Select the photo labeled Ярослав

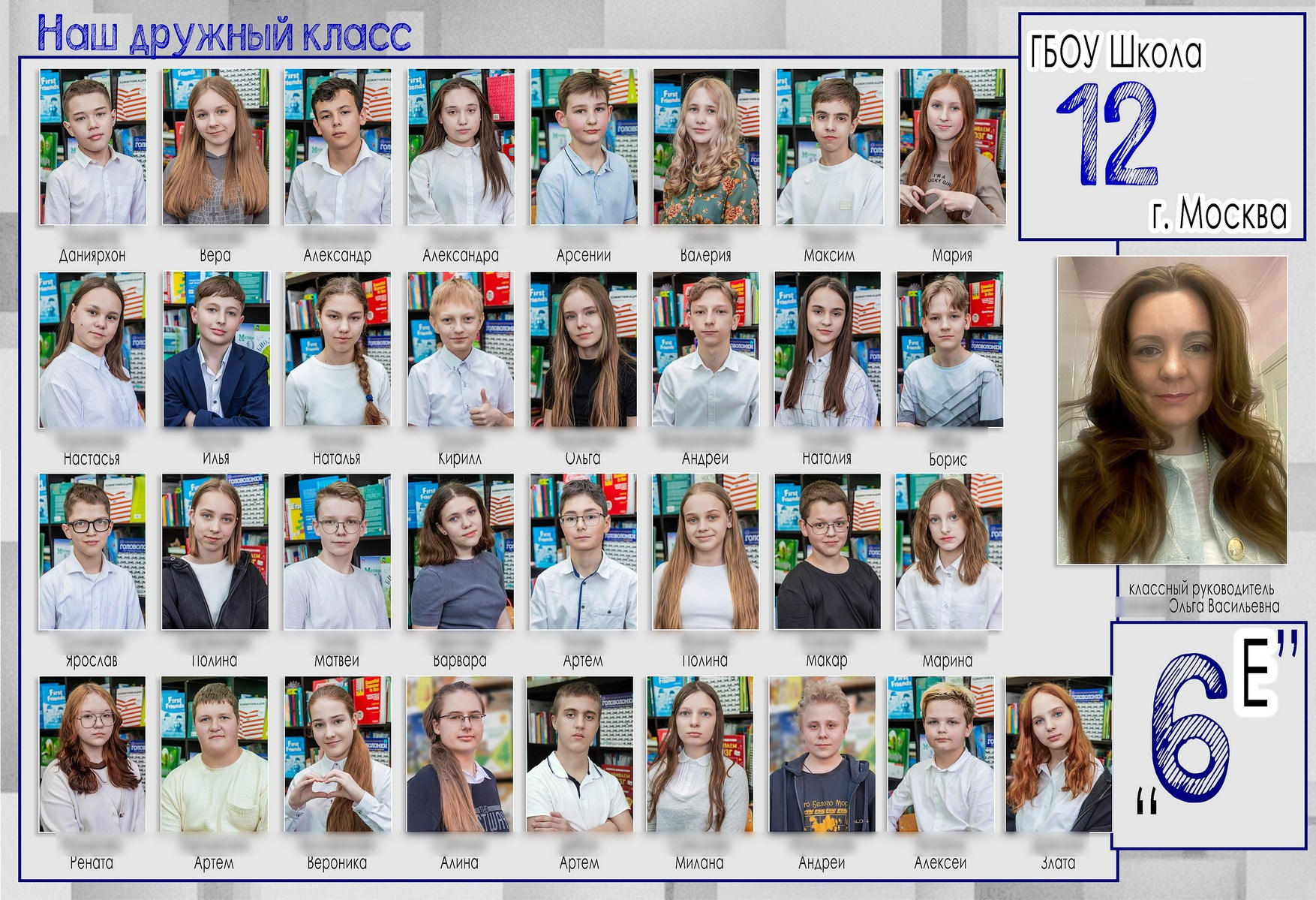[x=92, y=552]
